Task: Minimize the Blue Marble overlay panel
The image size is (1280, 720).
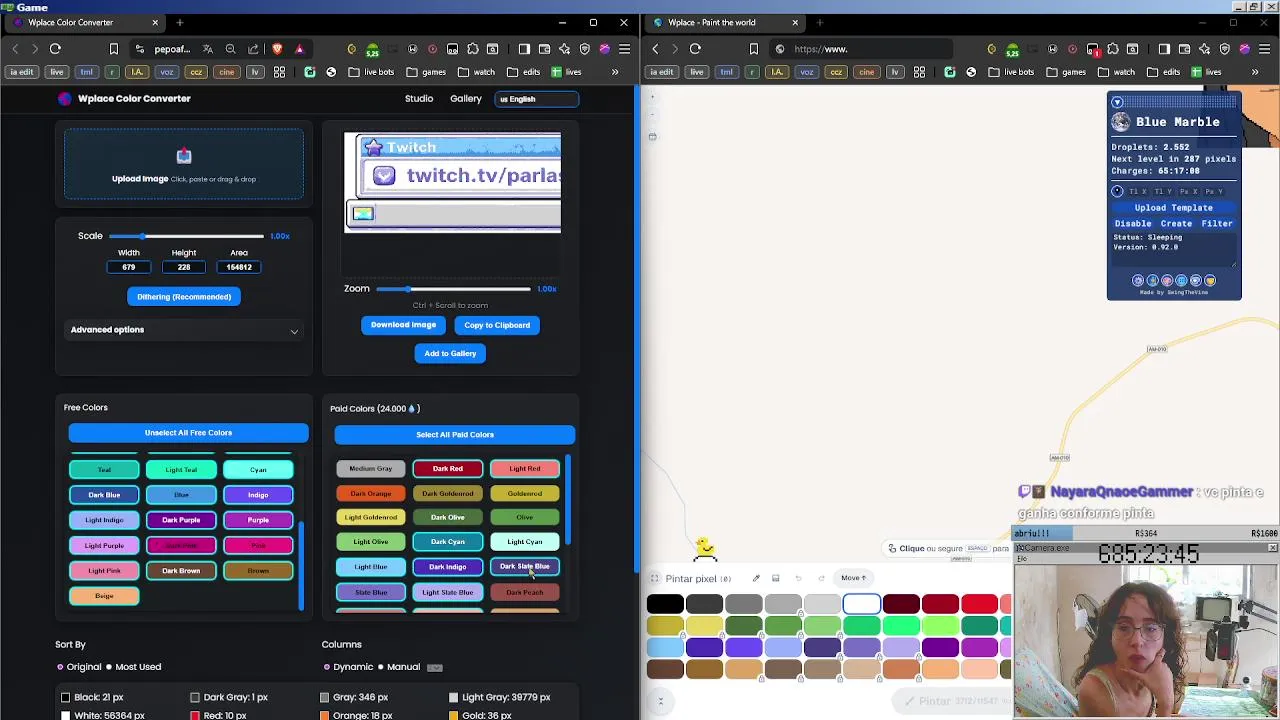Action: click(1117, 102)
